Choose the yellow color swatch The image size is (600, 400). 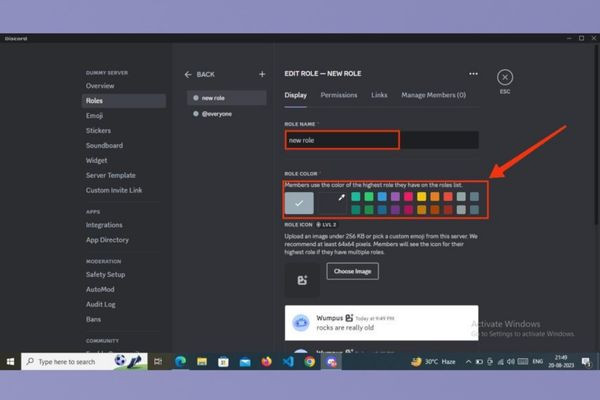click(x=422, y=197)
